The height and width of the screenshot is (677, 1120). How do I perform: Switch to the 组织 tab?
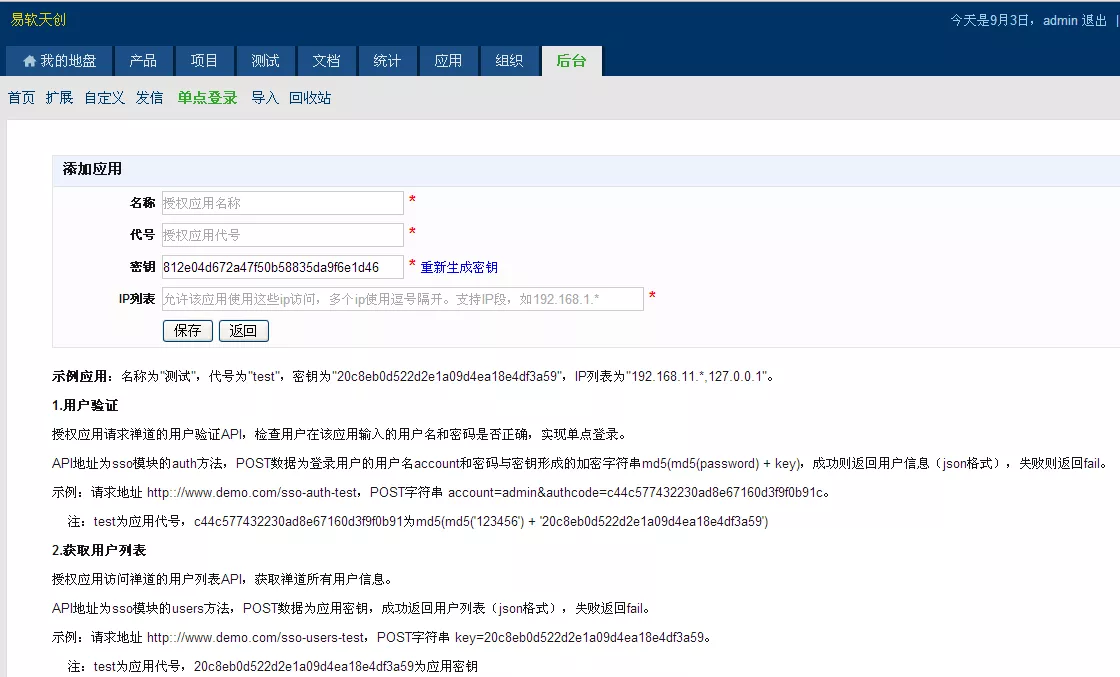click(x=509, y=61)
